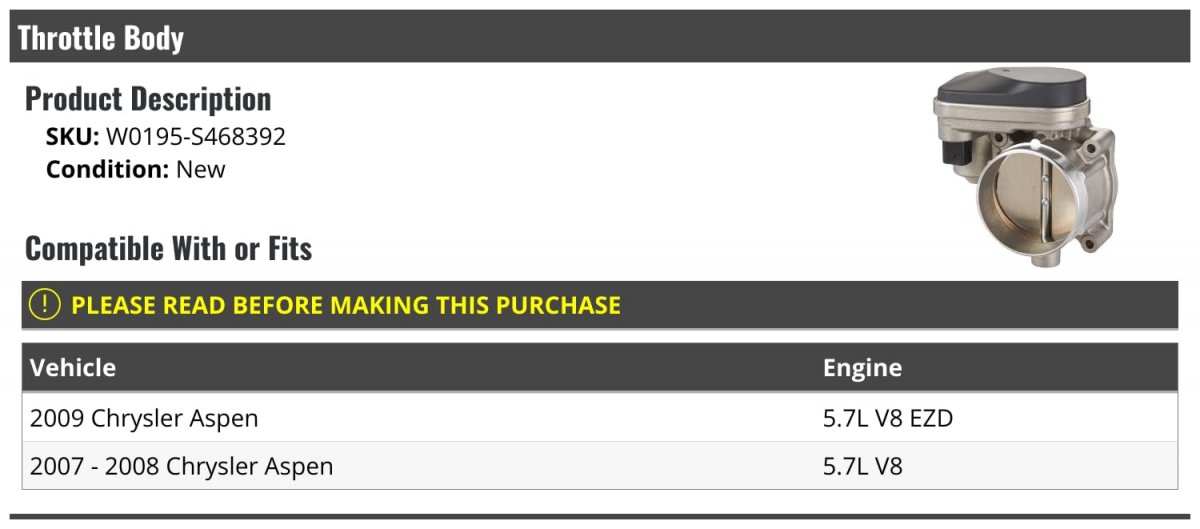Click the Condition label

[107, 169]
